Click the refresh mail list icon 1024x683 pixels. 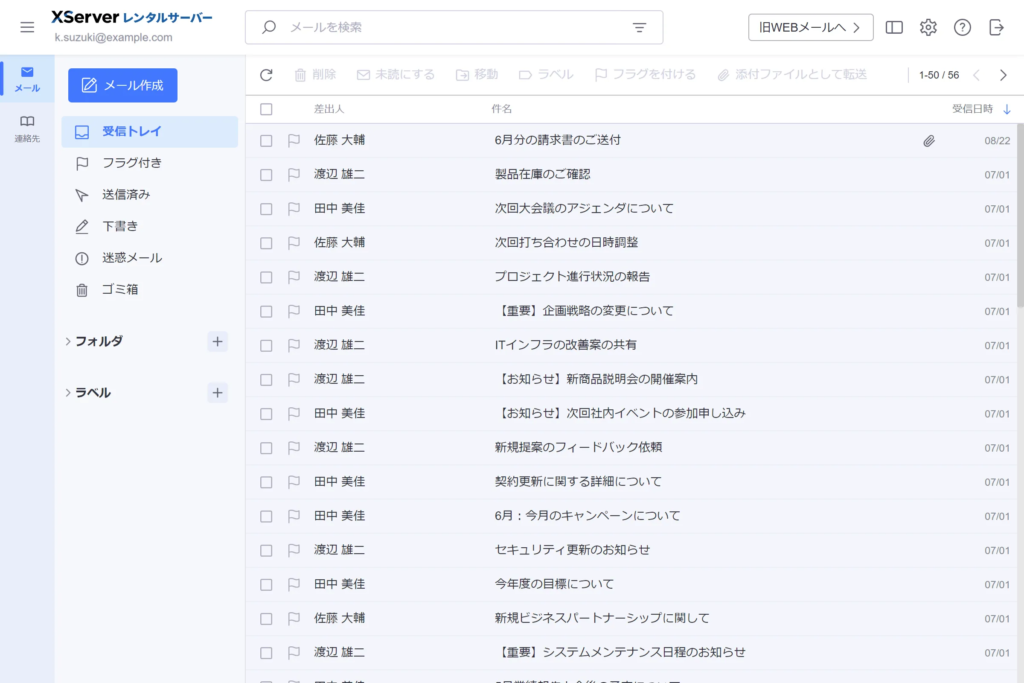(x=266, y=75)
